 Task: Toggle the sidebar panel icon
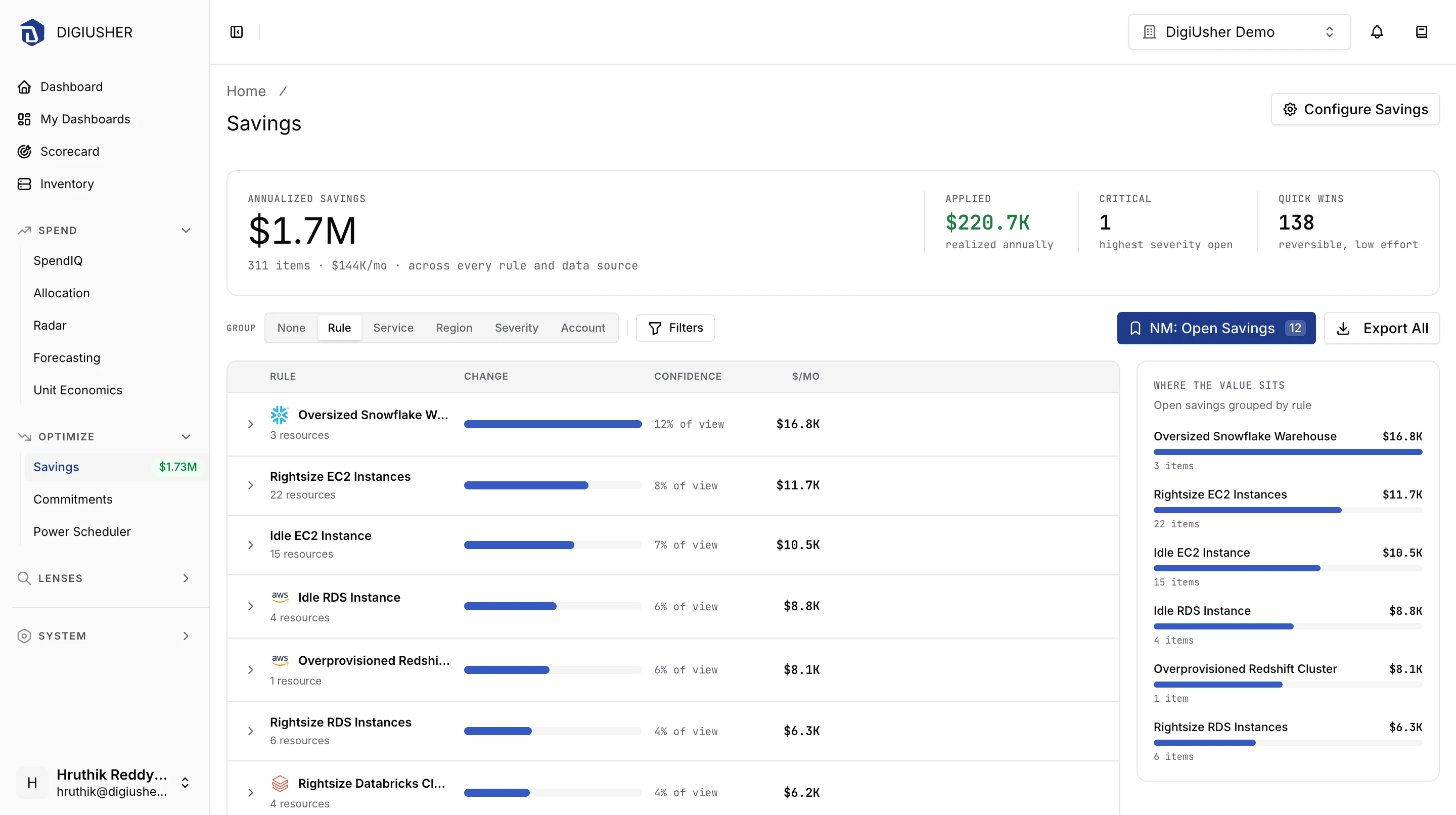pos(236,32)
